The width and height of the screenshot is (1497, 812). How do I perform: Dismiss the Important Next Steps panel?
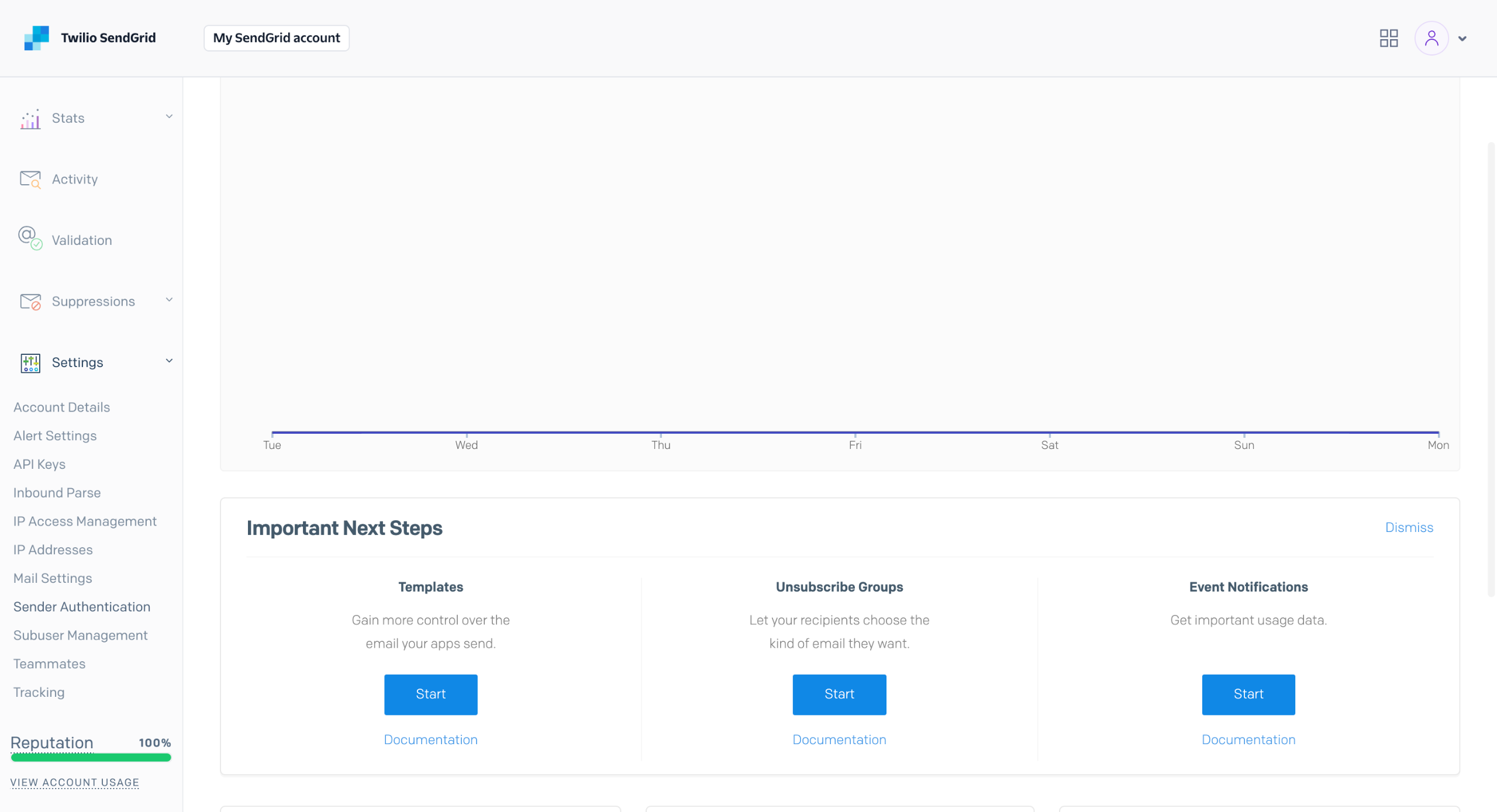(x=1409, y=528)
